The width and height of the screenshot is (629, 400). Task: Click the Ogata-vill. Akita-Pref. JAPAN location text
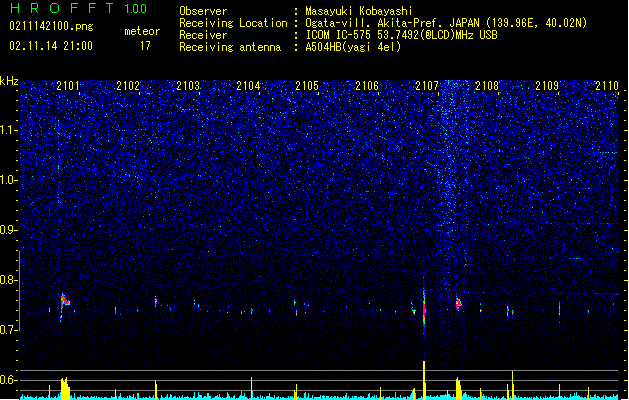446,23
